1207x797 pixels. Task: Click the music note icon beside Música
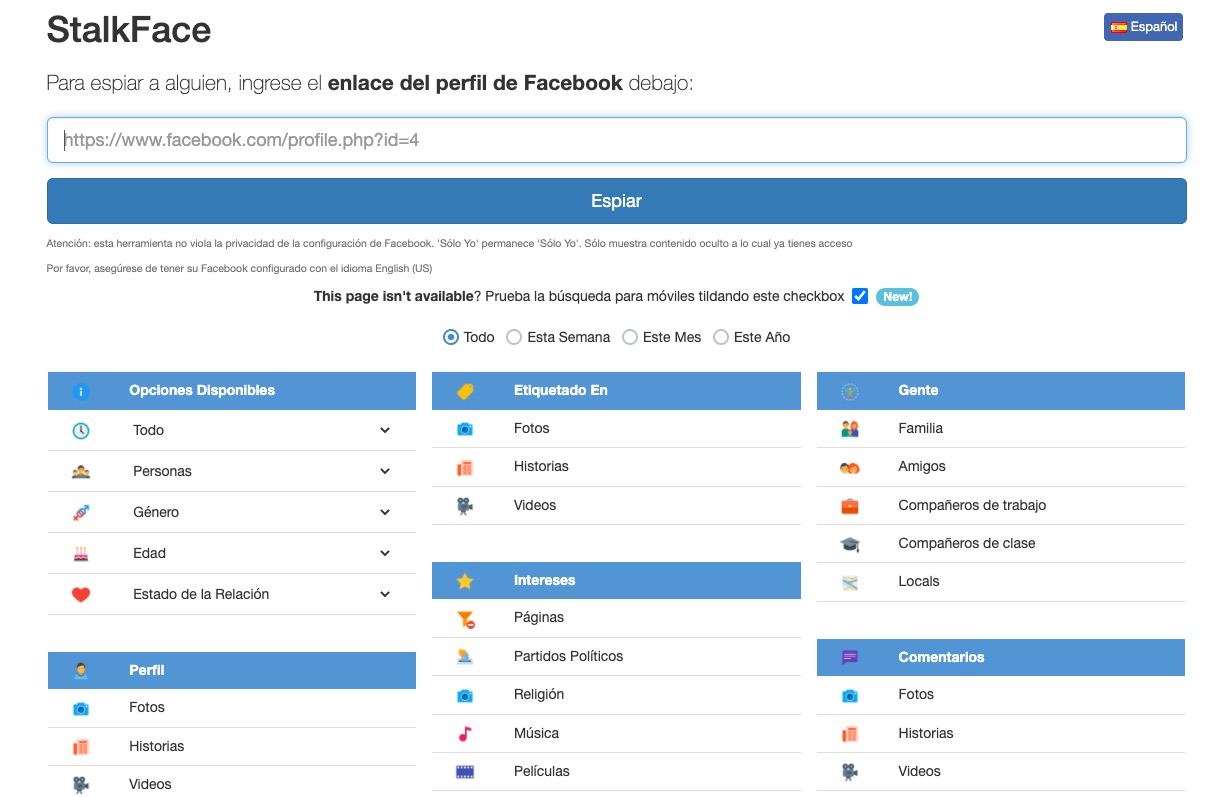[x=465, y=734]
